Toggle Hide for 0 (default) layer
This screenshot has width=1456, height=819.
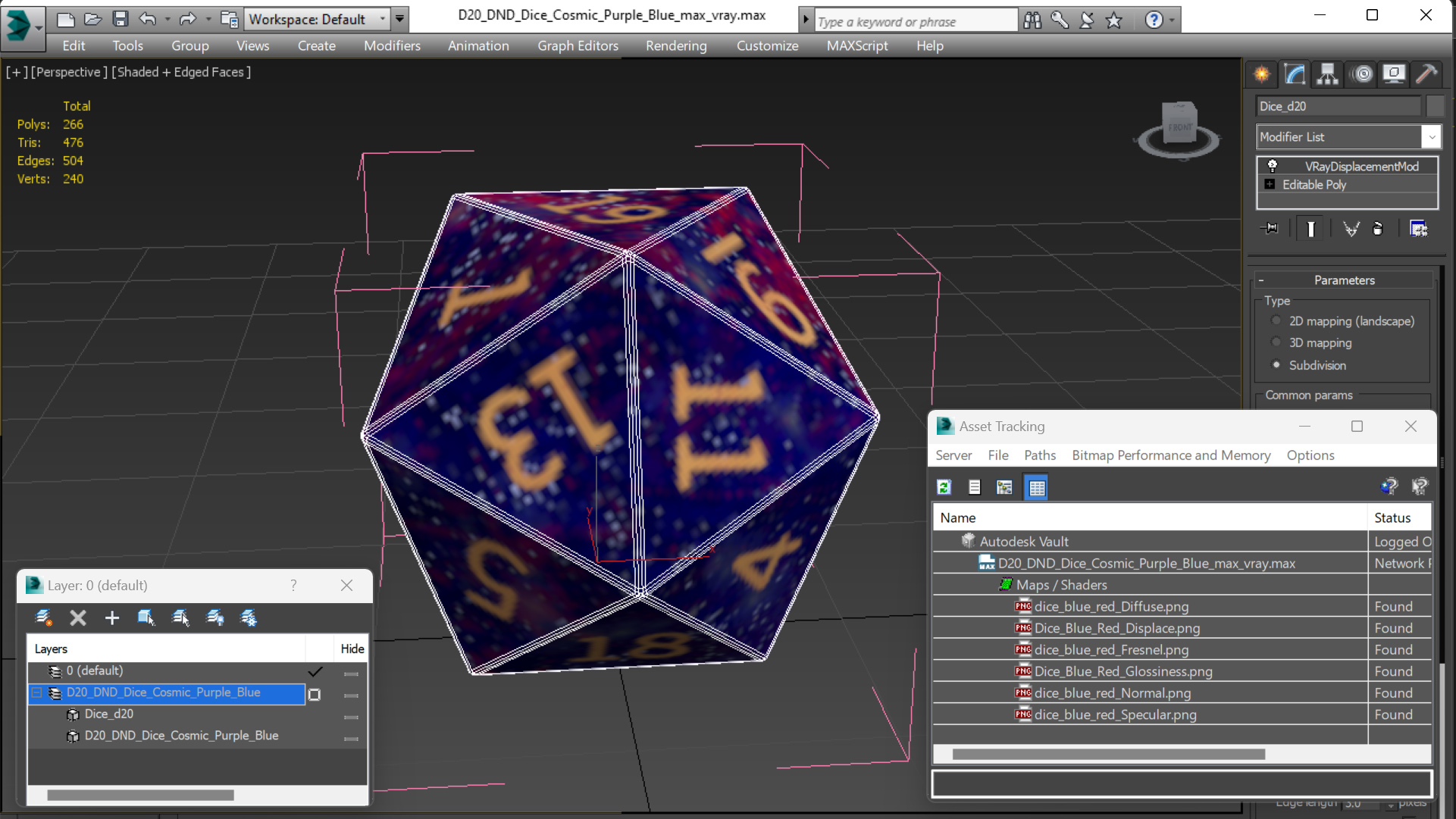pyautogui.click(x=351, y=673)
